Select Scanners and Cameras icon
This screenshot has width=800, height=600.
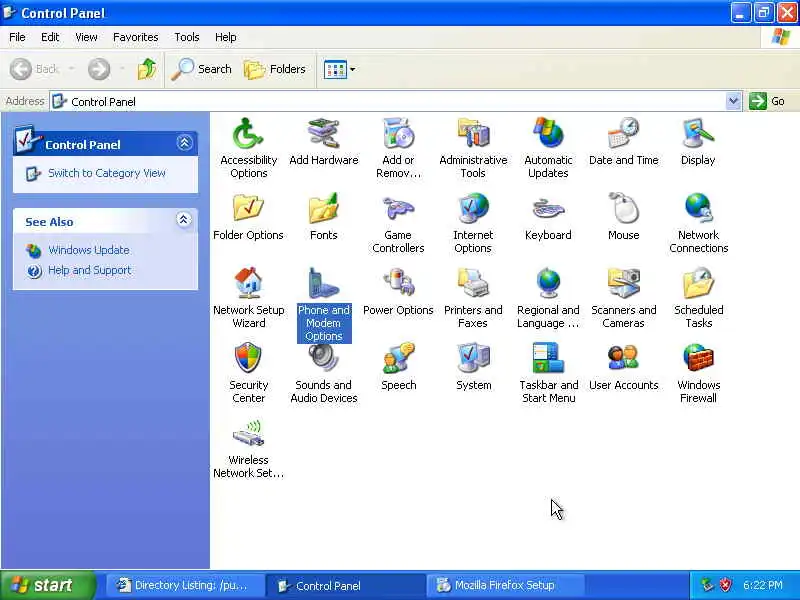pyautogui.click(x=623, y=298)
